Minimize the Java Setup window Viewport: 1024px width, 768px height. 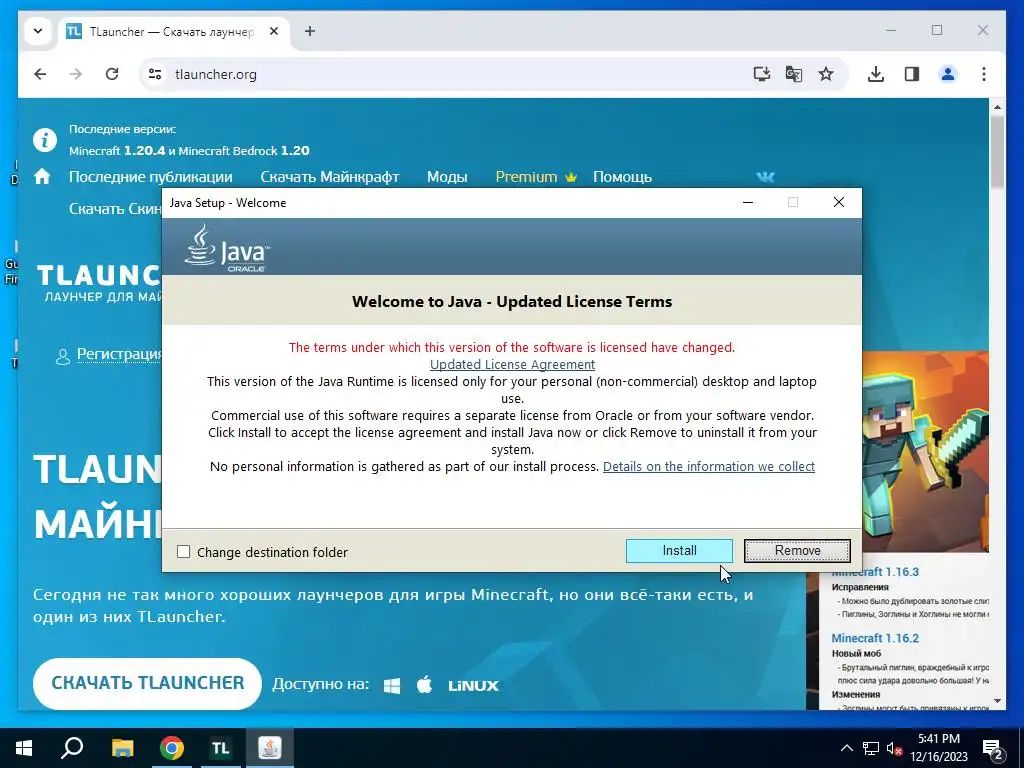748,202
